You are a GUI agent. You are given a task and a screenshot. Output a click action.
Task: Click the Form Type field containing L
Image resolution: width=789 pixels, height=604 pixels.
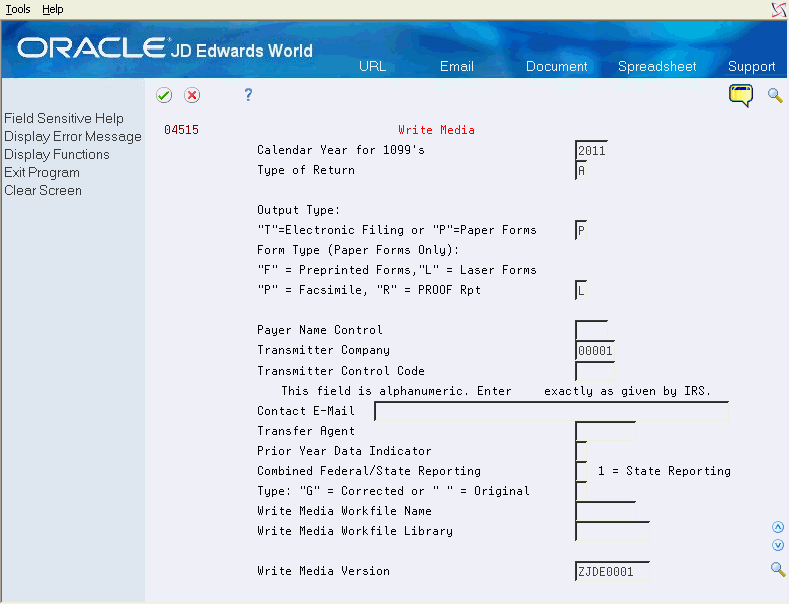[581, 290]
